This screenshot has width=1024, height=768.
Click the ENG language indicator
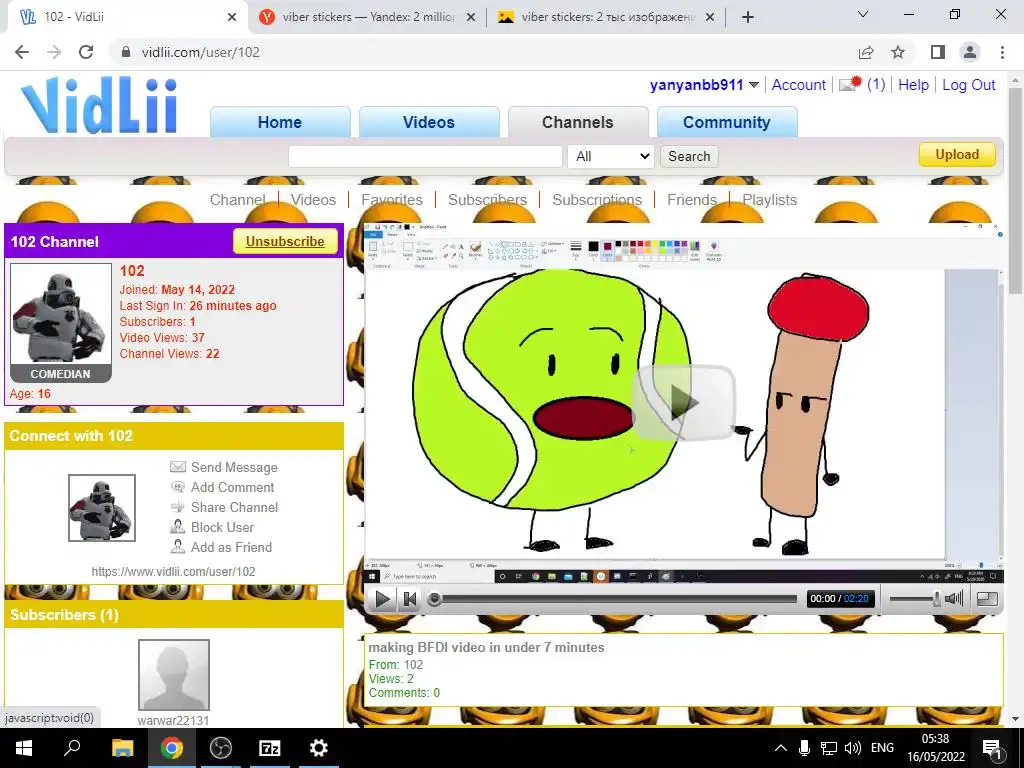[882, 748]
